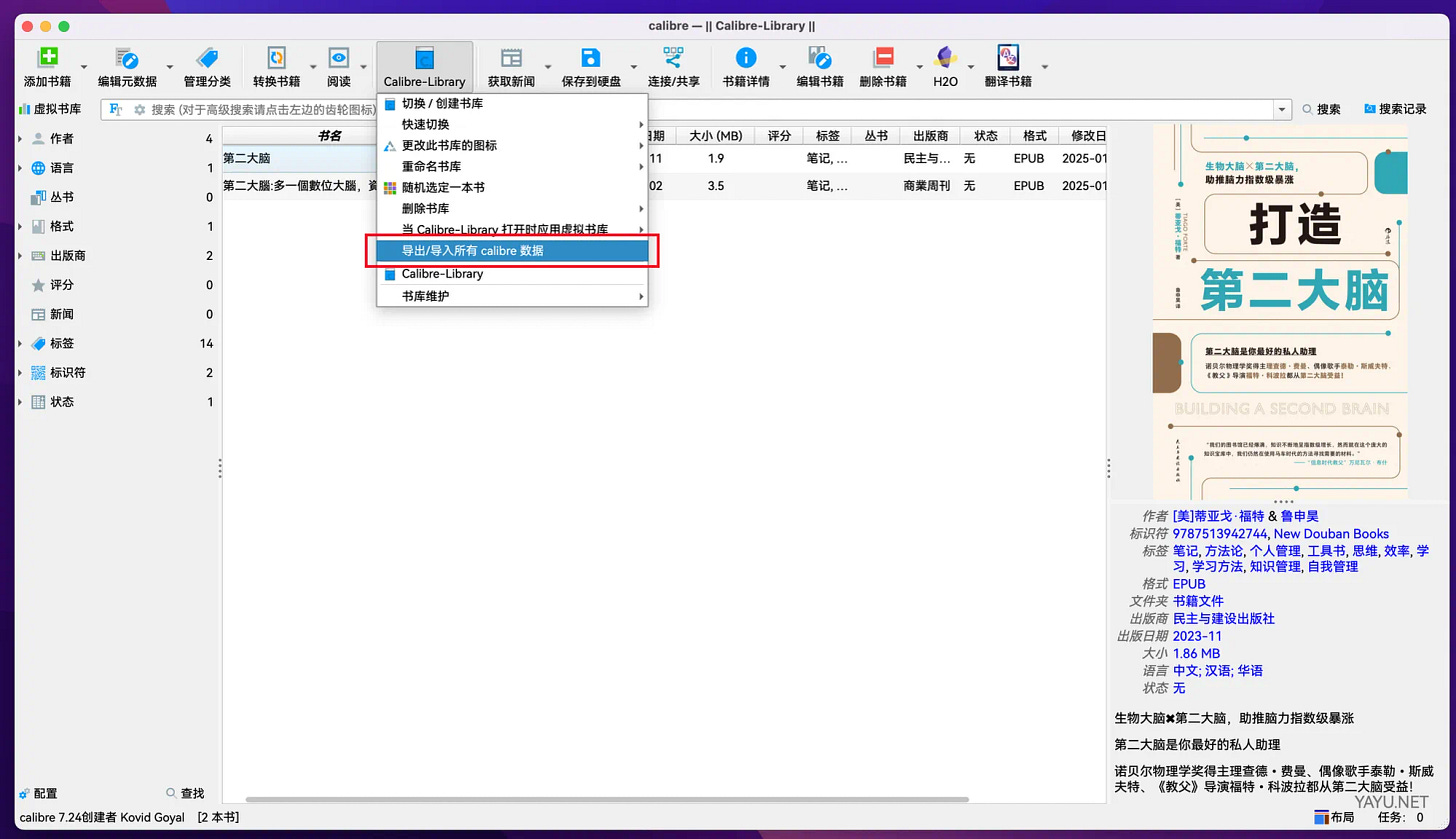Click the 布局 (layout) button

click(x=1334, y=817)
